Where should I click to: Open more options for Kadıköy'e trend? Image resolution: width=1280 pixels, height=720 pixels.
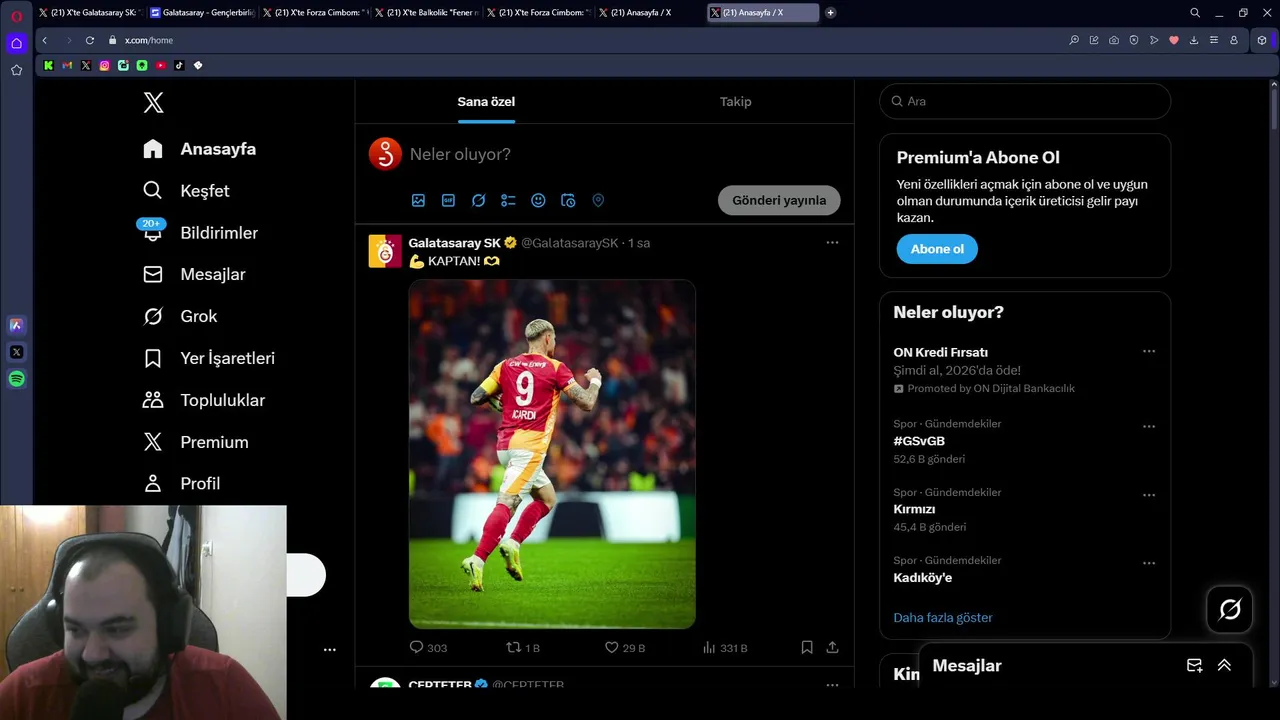tap(1149, 563)
